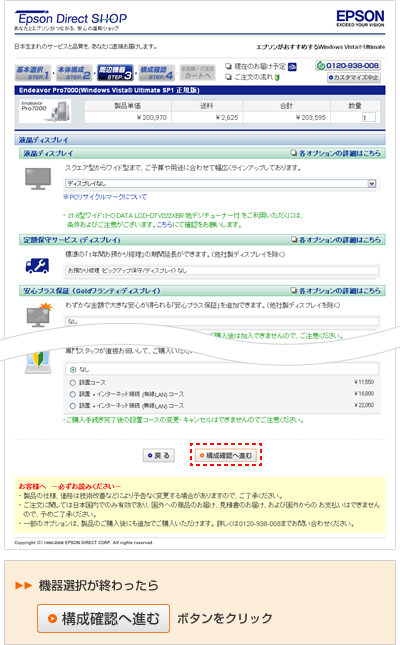Go to STEP.2 本体構成 tab
Viewport: 400px width, 645px height.
click(74, 72)
